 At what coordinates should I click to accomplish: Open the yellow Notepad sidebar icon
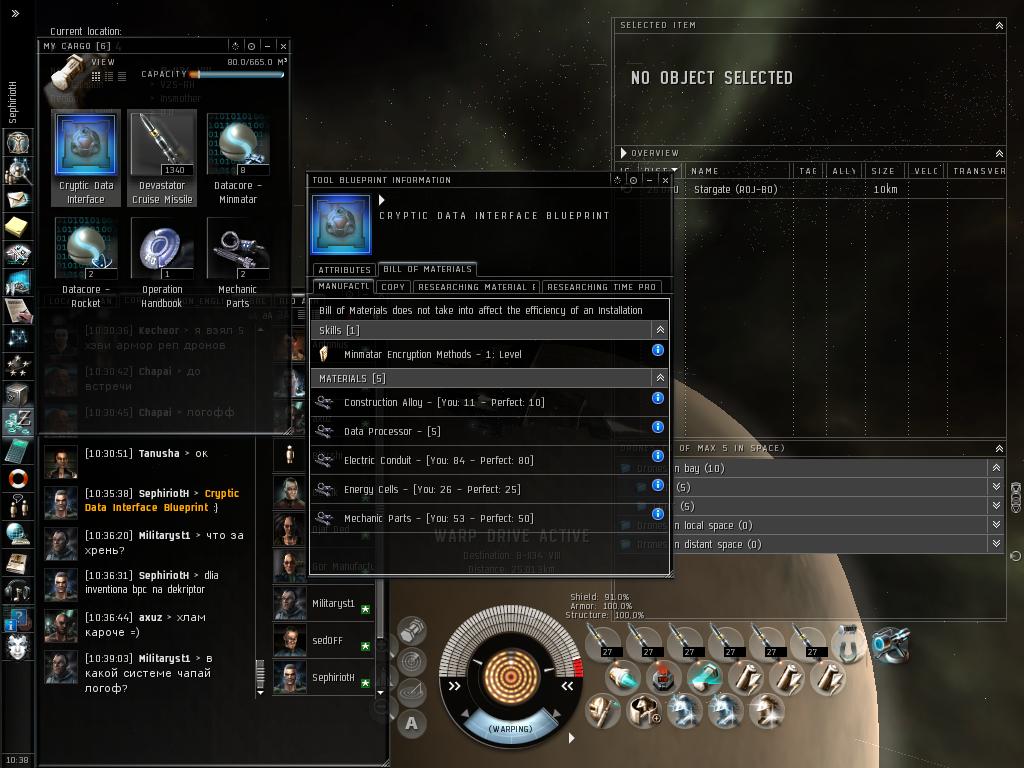(18, 227)
